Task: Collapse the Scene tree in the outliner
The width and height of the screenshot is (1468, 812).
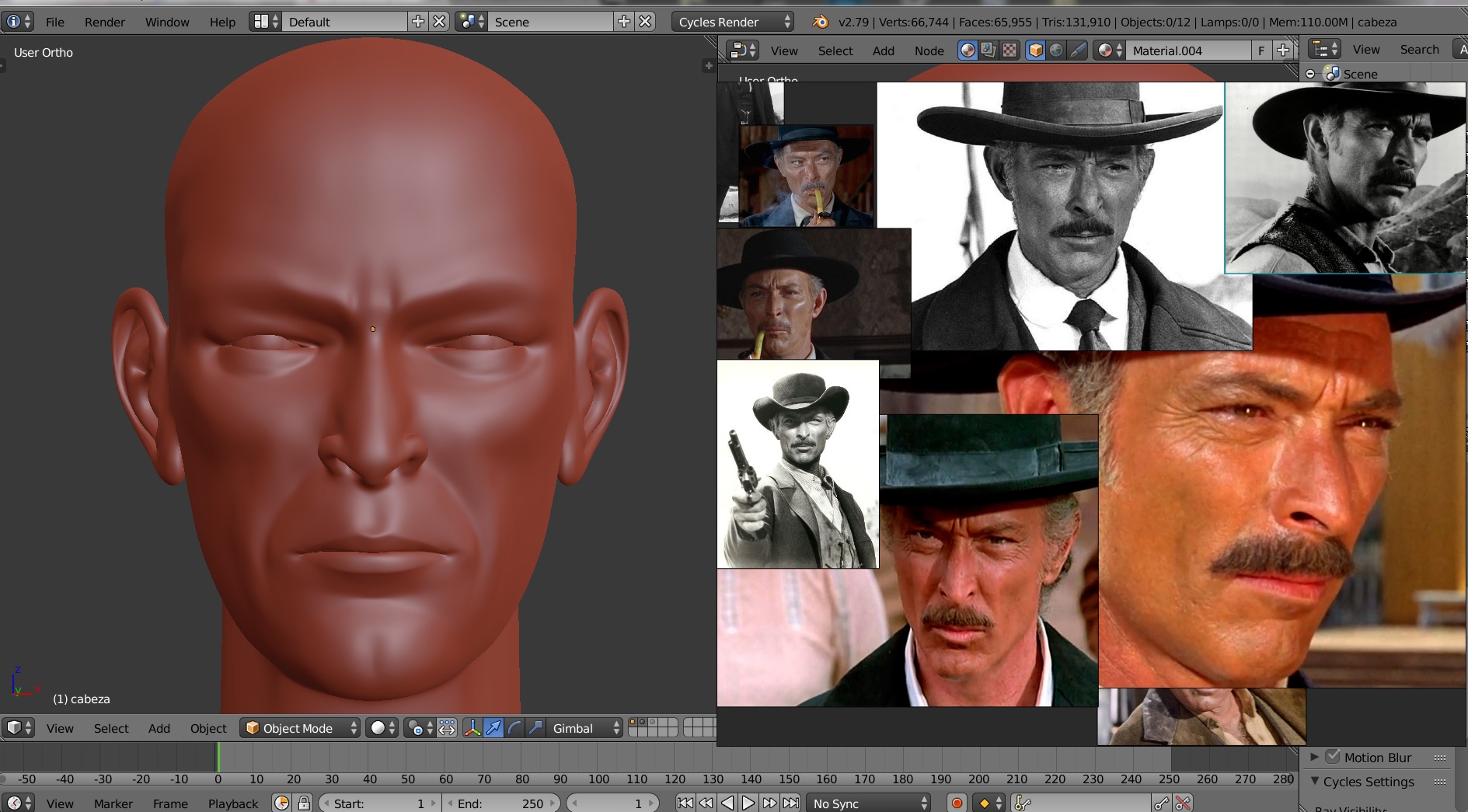Action: pyautogui.click(x=1310, y=74)
